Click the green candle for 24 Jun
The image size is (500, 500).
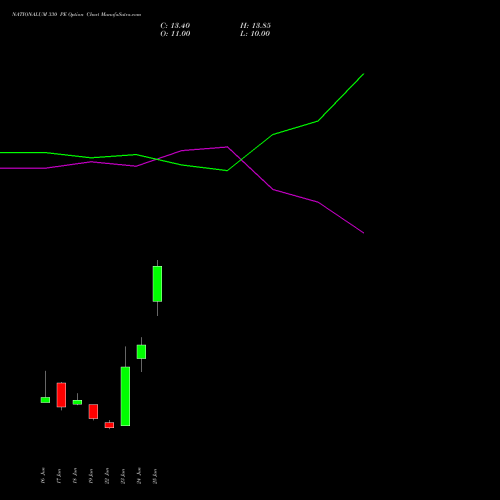point(141,352)
